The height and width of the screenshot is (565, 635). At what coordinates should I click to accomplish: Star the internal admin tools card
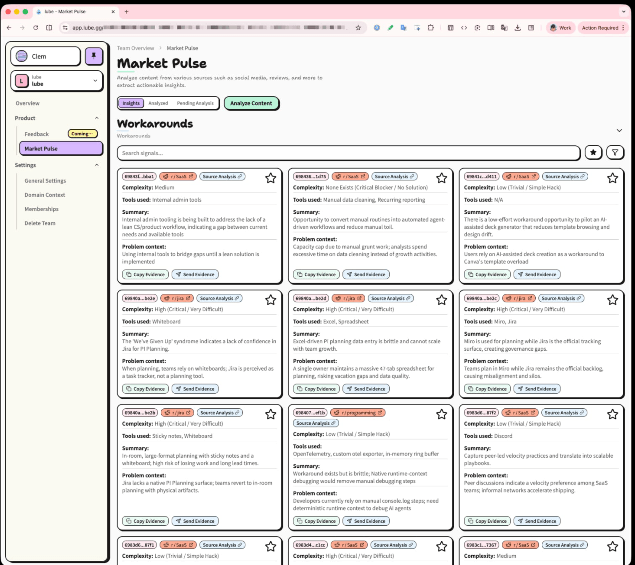point(270,178)
